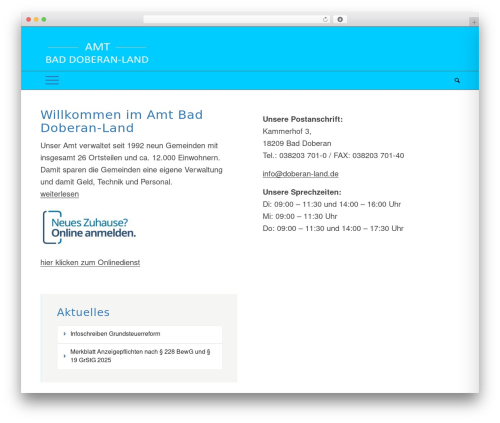Minimize window with yellow traffic light

click(x=36, y=19)
